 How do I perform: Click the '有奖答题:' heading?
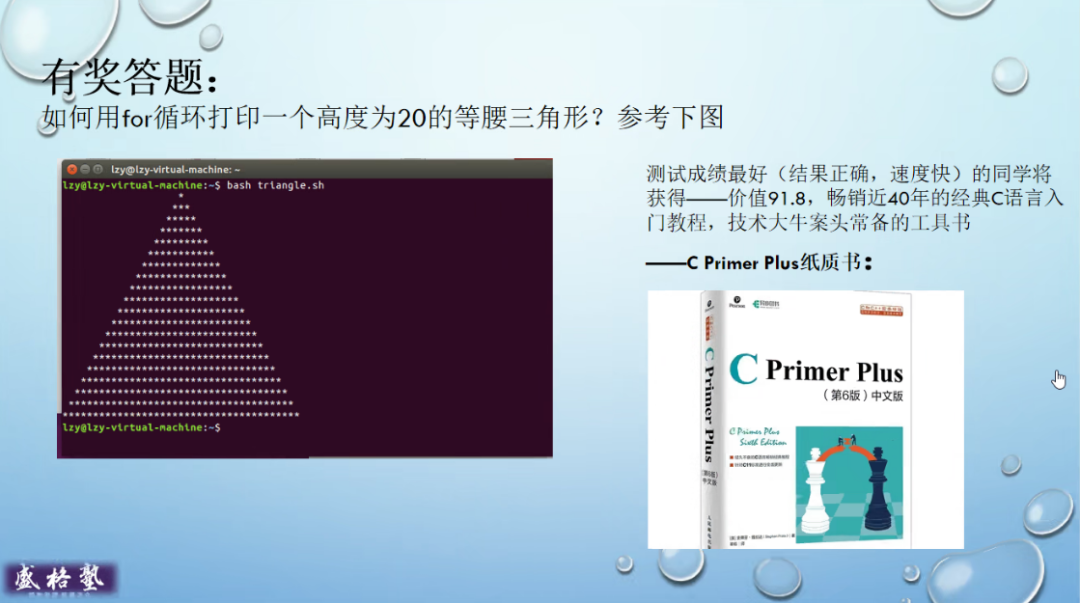129,76
